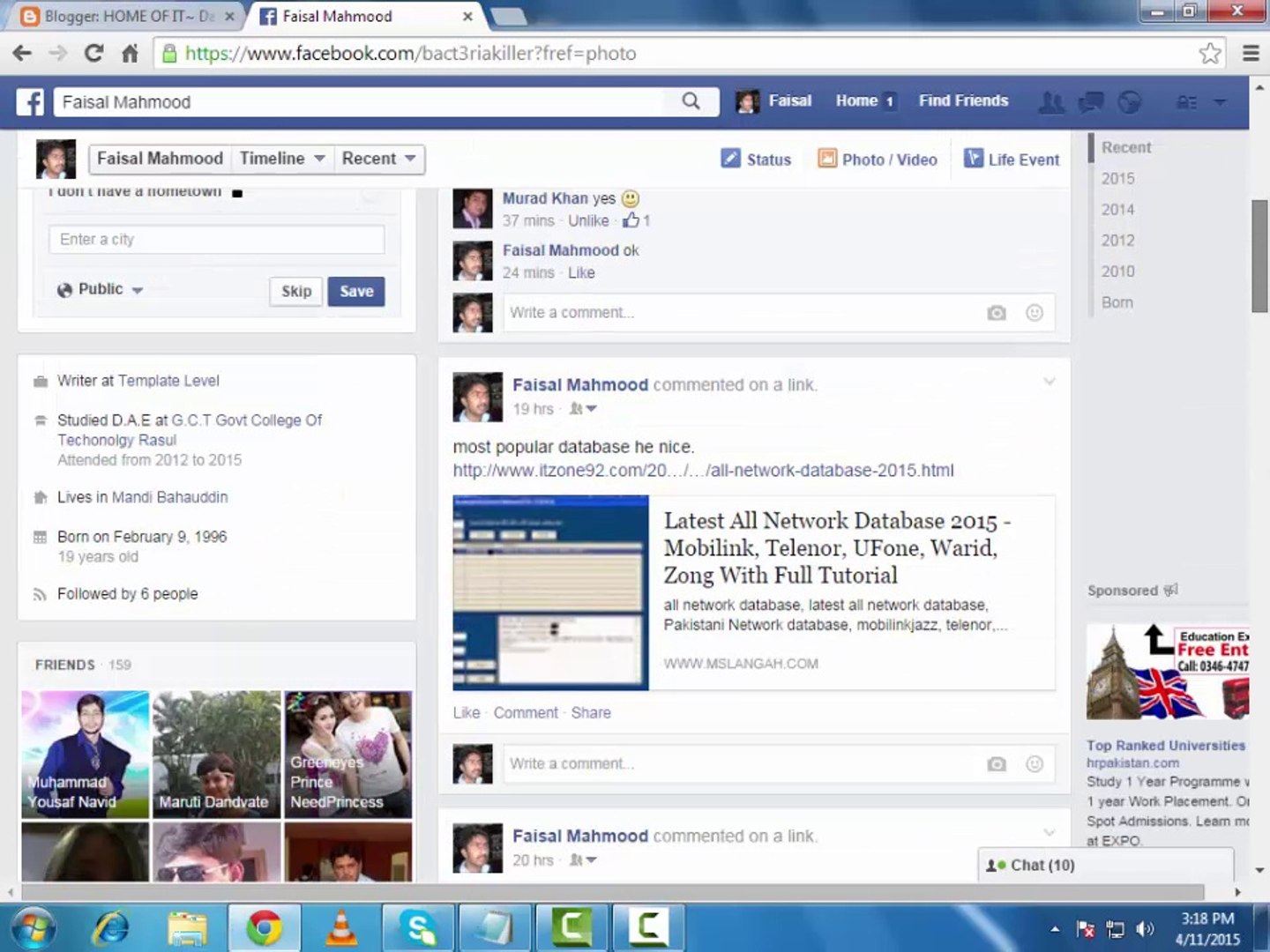Reload the page in Chrome
This screenshot has height=952, width=1270.
click(x=93, y=53)
